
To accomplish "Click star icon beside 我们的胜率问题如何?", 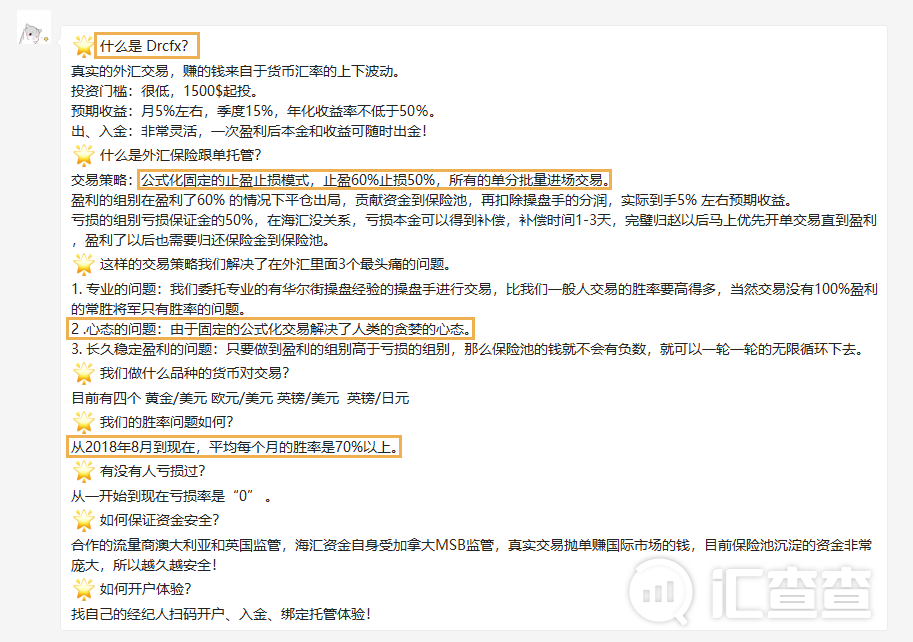I will tap(83, 422).
